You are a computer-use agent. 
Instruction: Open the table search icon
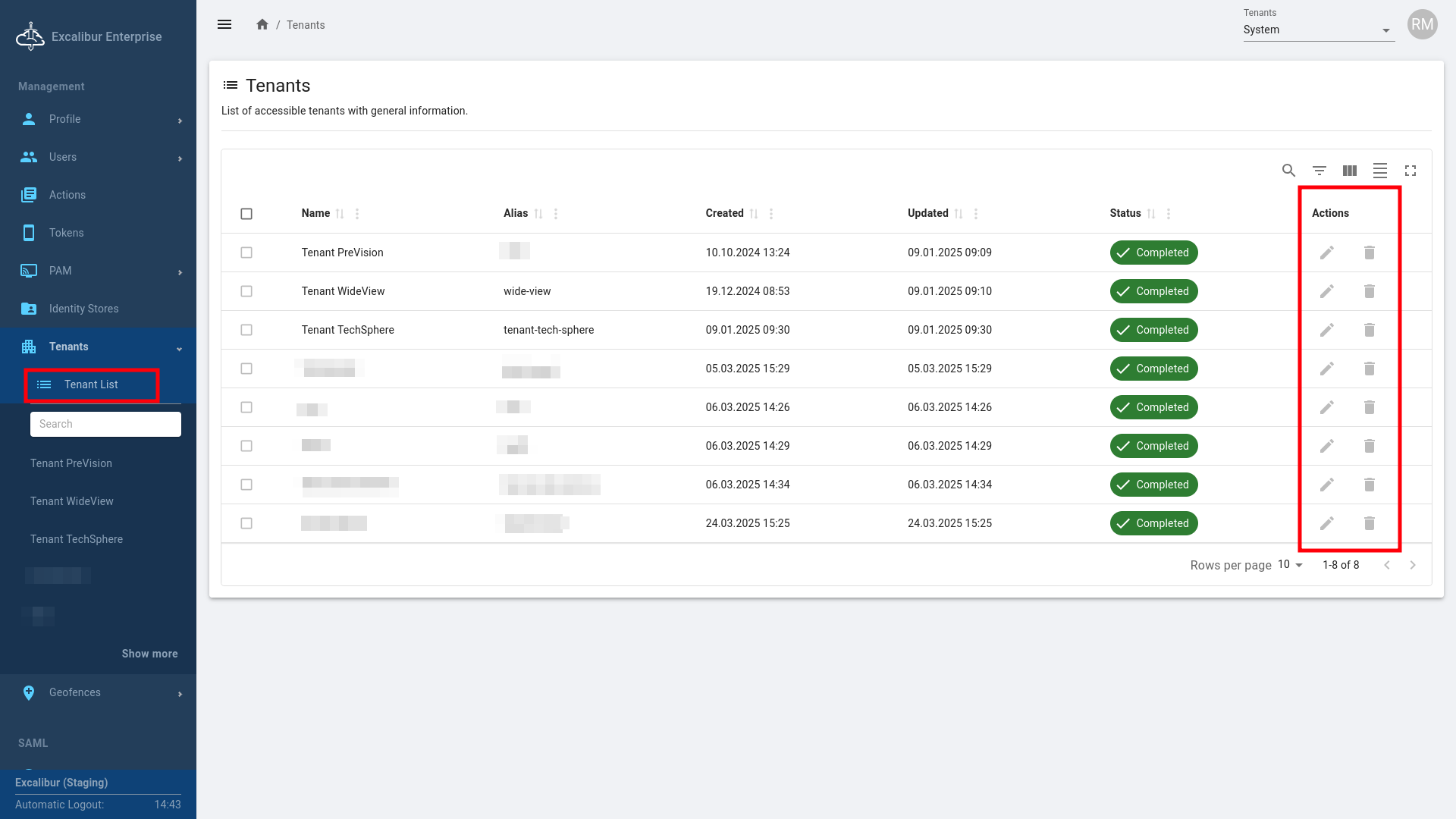1288,171
